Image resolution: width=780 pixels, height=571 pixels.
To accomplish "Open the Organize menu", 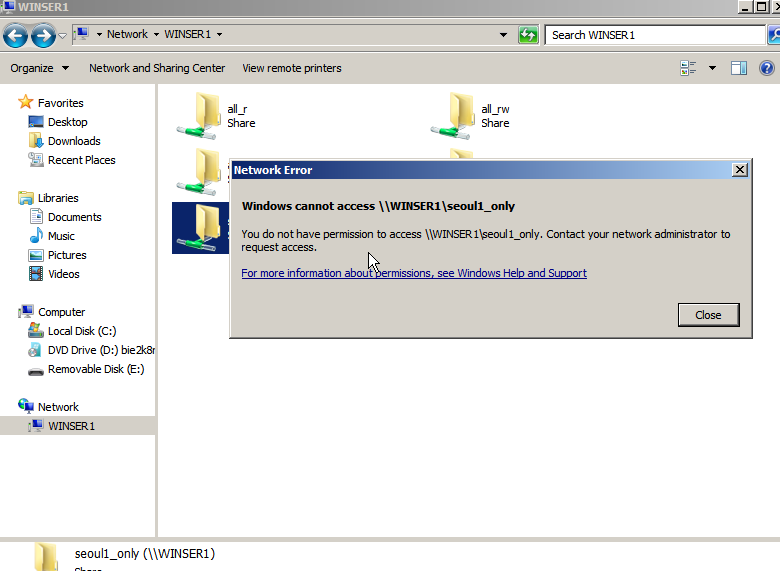I will pos(39,68).
